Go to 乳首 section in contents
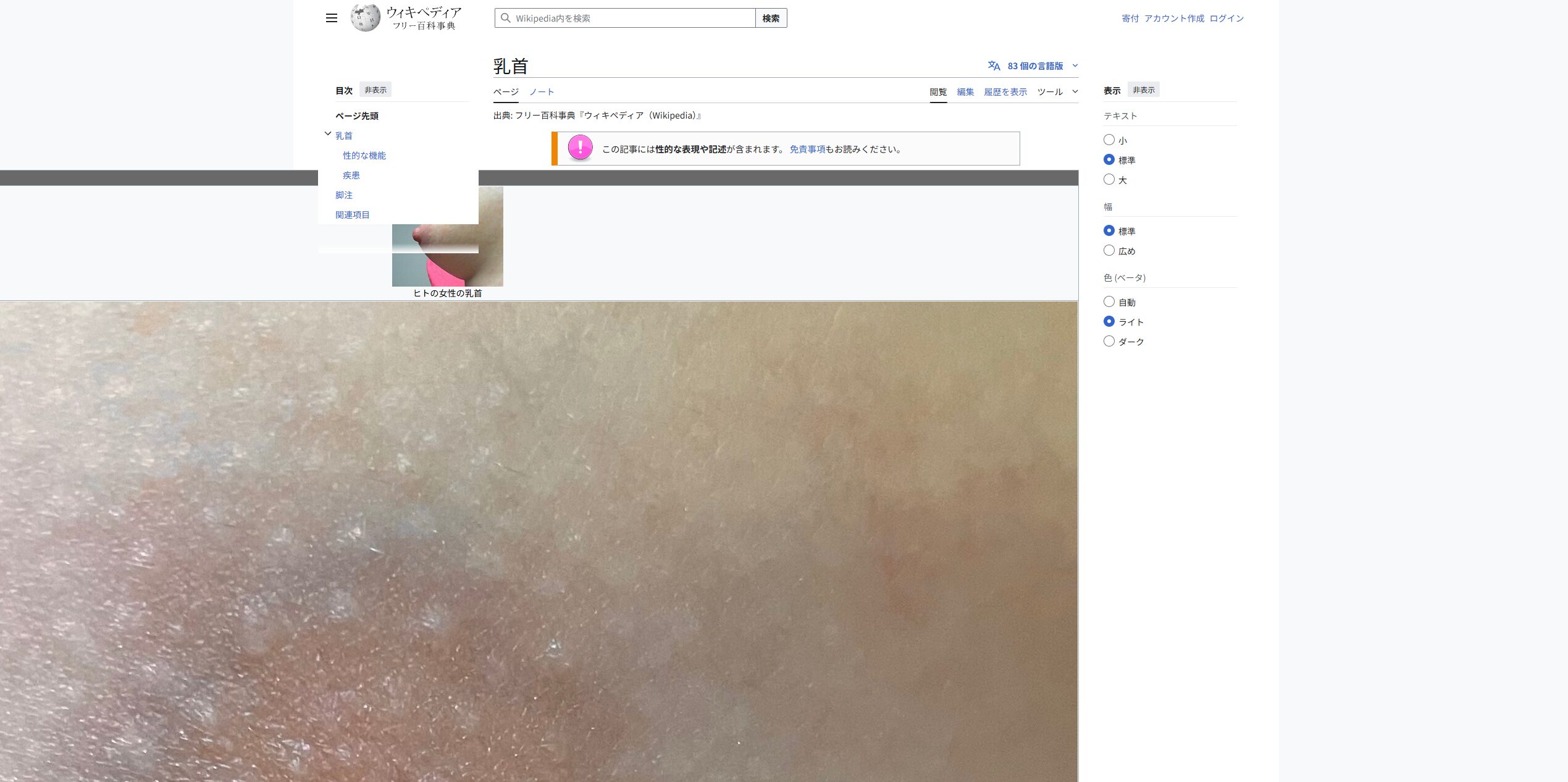 pyautogui.click(x=344, y=136)
